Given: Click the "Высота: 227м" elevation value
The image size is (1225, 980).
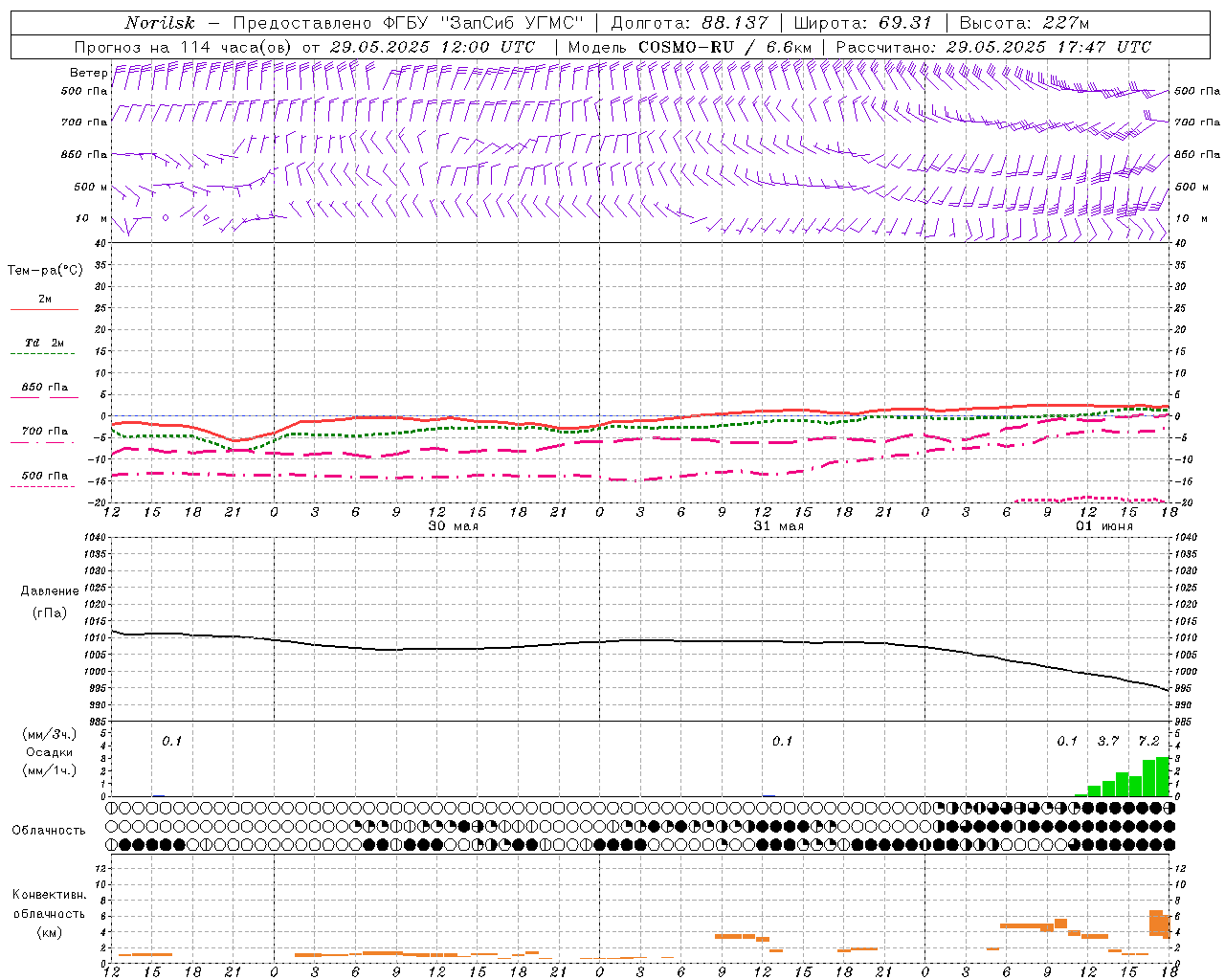Looking at the screenshot, I should coord(1024,23).
